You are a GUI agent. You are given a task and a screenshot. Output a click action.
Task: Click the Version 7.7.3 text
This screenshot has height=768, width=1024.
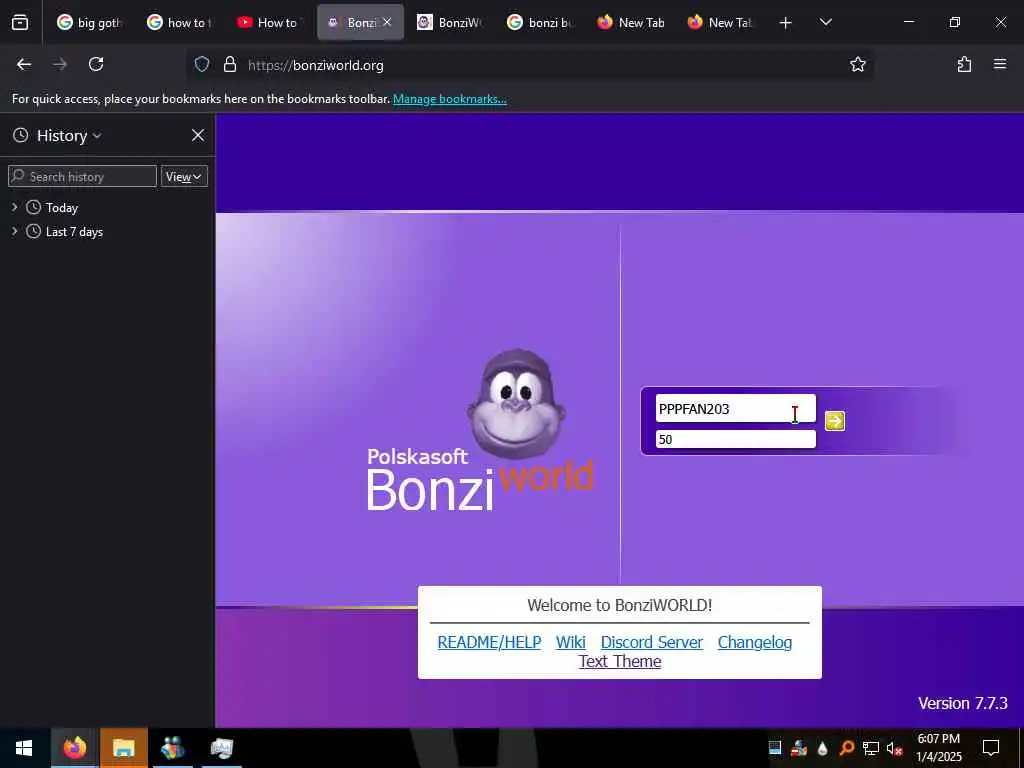[963, 703]
